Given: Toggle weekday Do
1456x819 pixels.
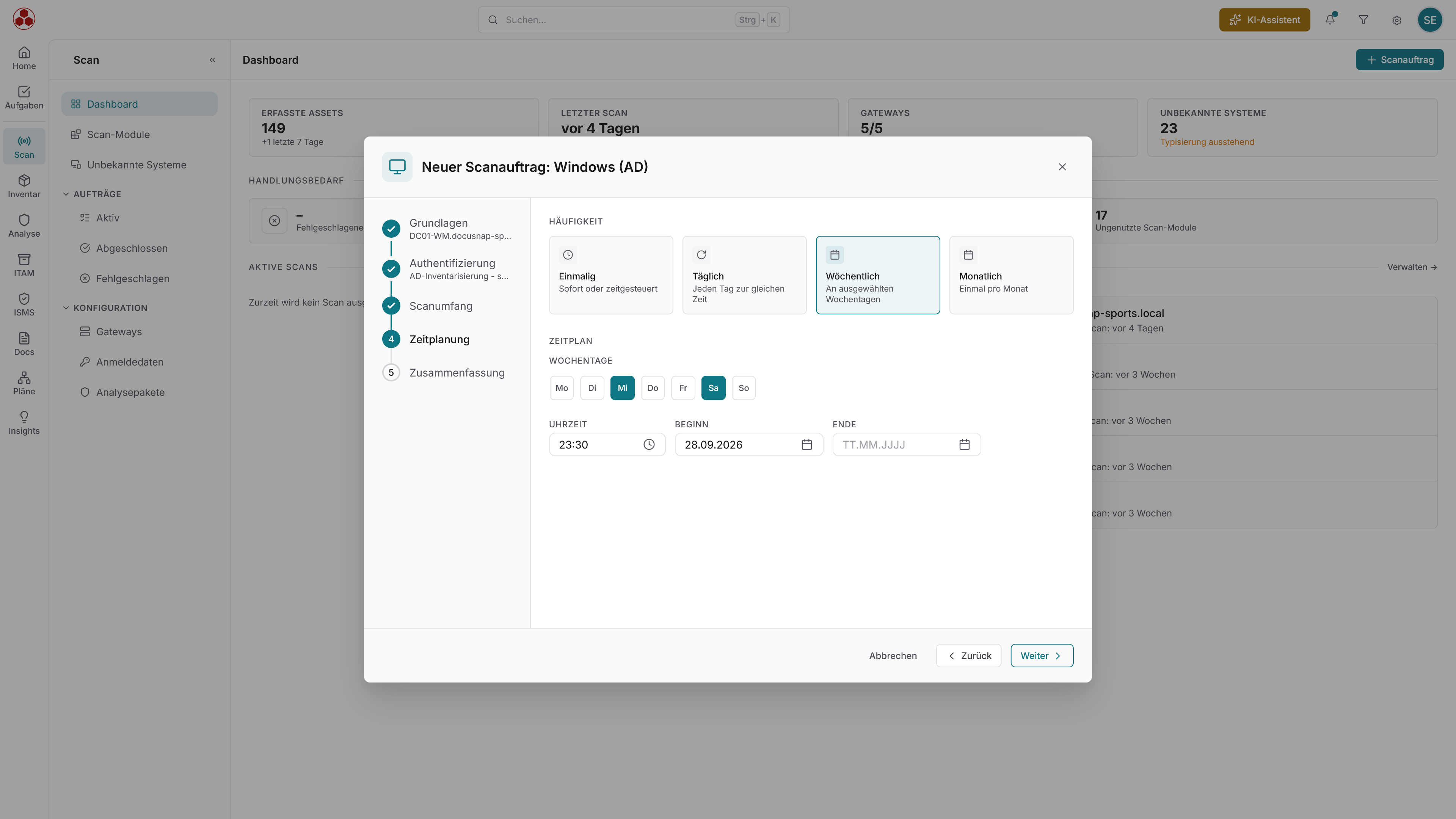Looking at the screenshot, I should pos(653,388).
